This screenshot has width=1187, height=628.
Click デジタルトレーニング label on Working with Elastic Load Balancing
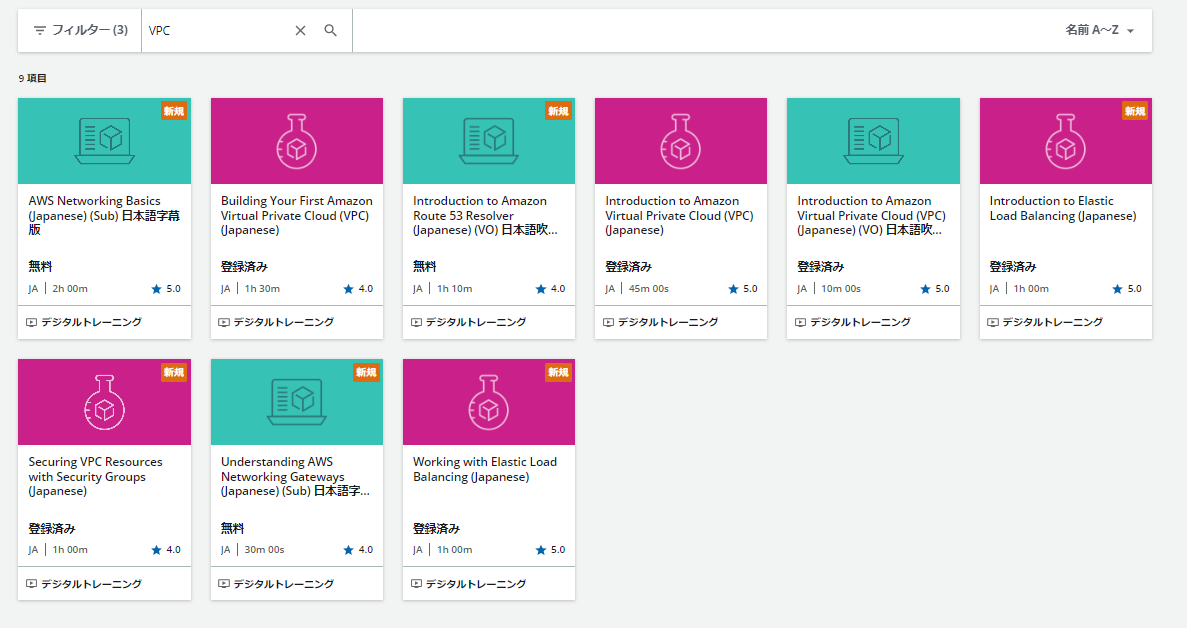(476, 583)
